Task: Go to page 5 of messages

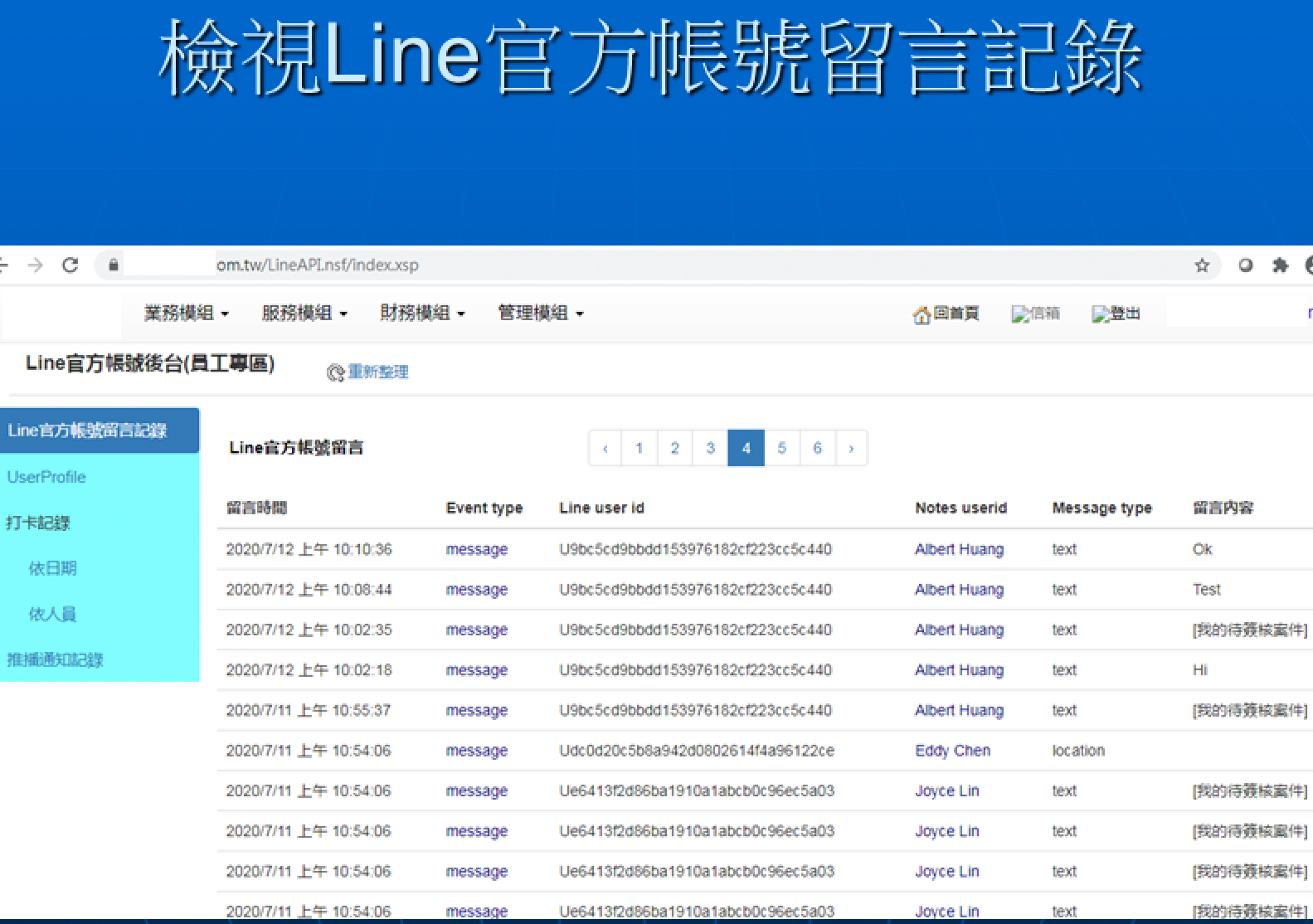Action: (782, 448)
